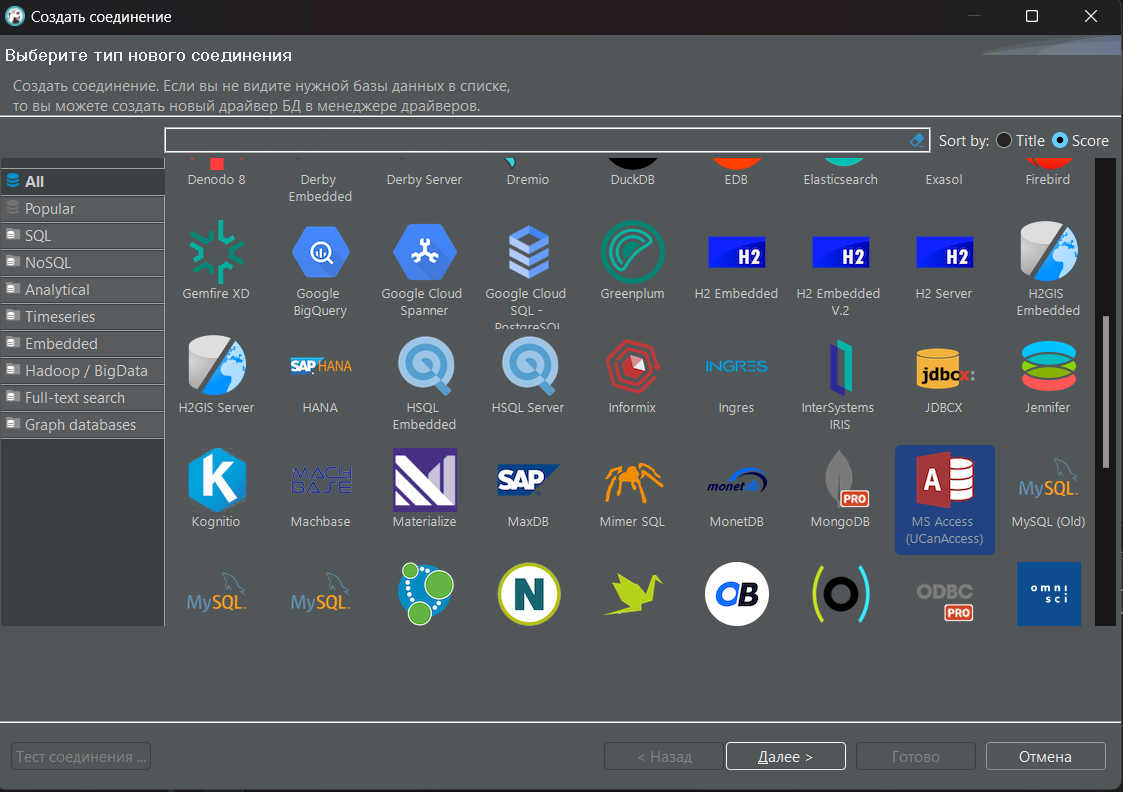Select the MonetDB icon
Screen dimensions: 1123x792
pos(736,481)
